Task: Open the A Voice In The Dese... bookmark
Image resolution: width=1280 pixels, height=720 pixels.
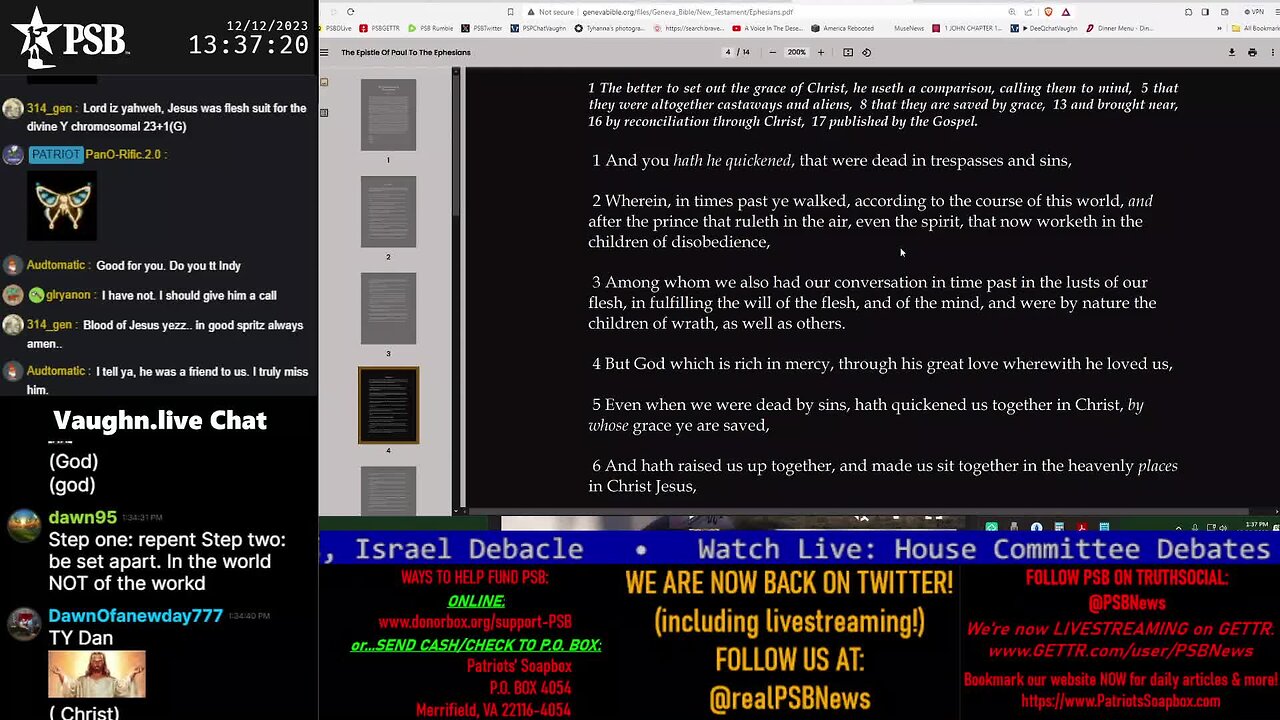Action: (767, 28)
